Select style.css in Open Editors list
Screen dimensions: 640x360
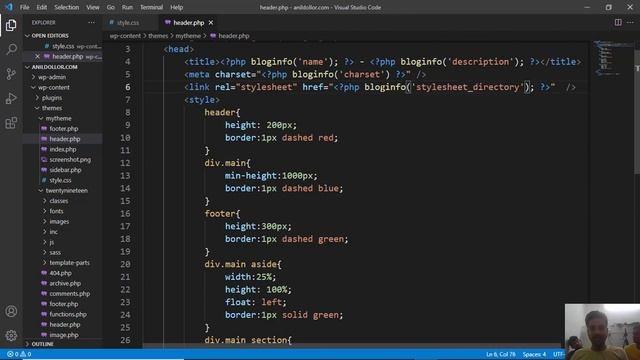tap(63, 46)
